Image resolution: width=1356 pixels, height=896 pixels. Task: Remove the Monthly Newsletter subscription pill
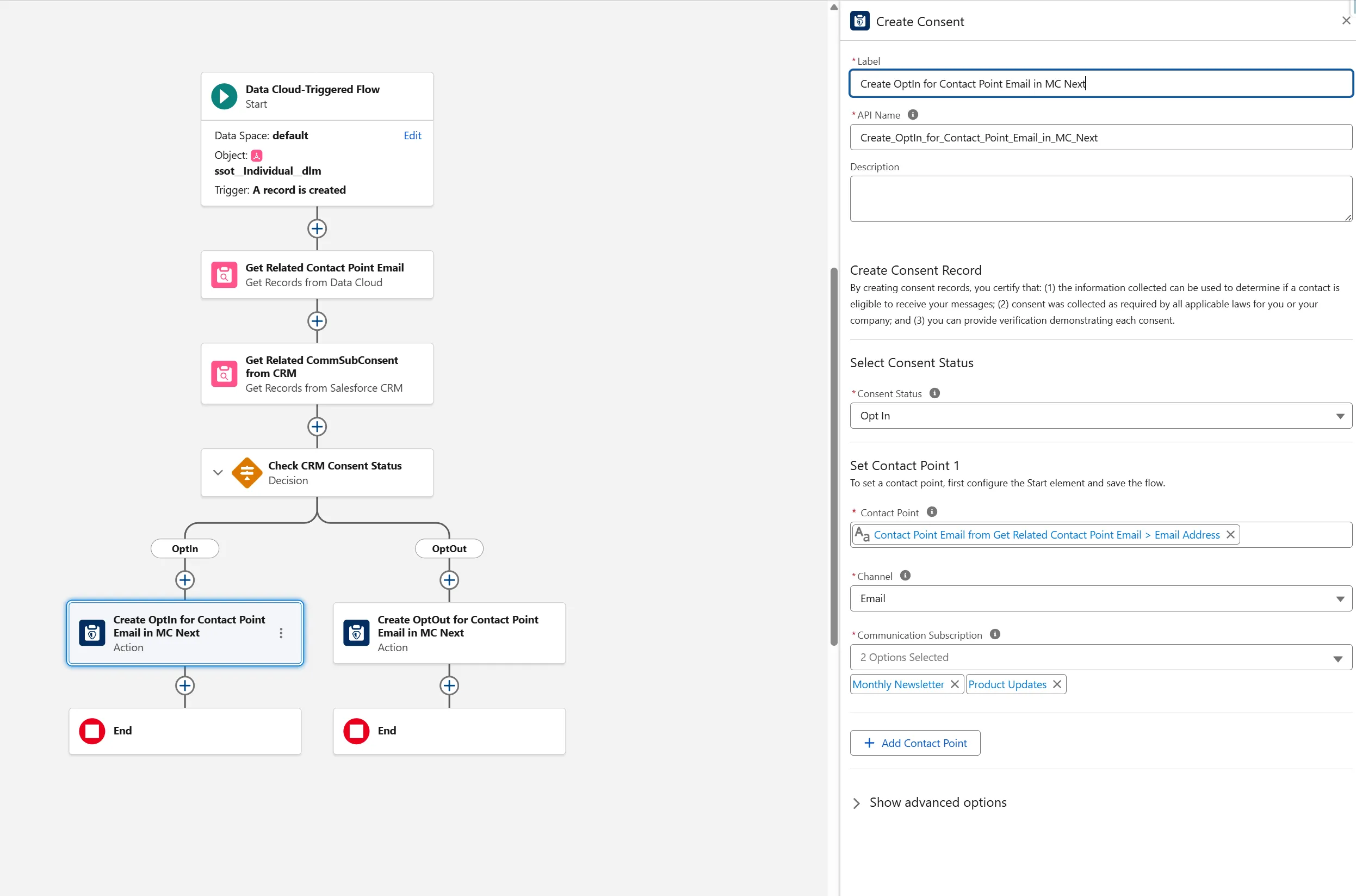coord(955,684)
